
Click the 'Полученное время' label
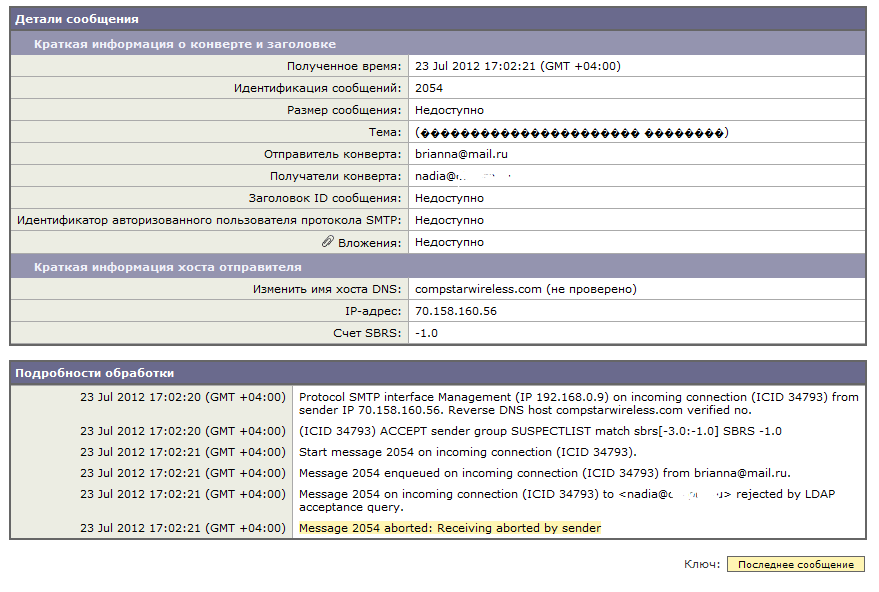click(344, 67)
